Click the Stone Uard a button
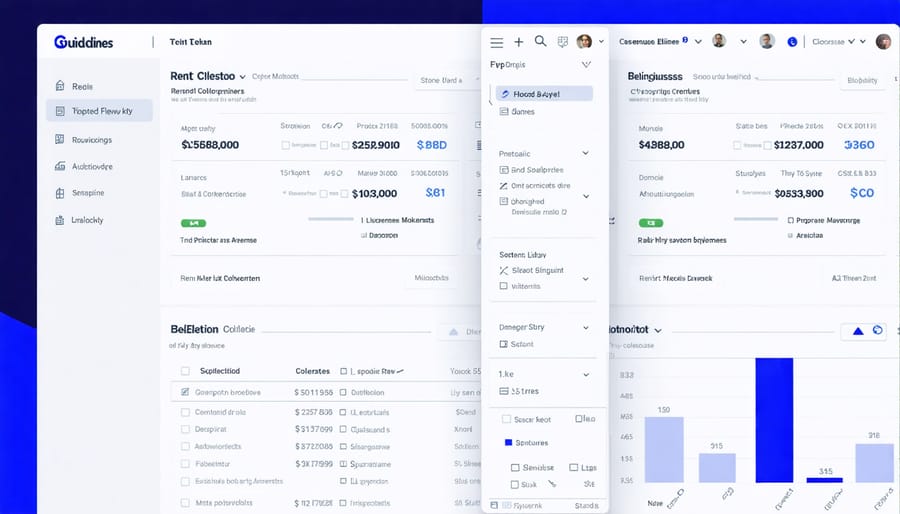900x514 pixels. pyautogui.click(x=445, y=80)
